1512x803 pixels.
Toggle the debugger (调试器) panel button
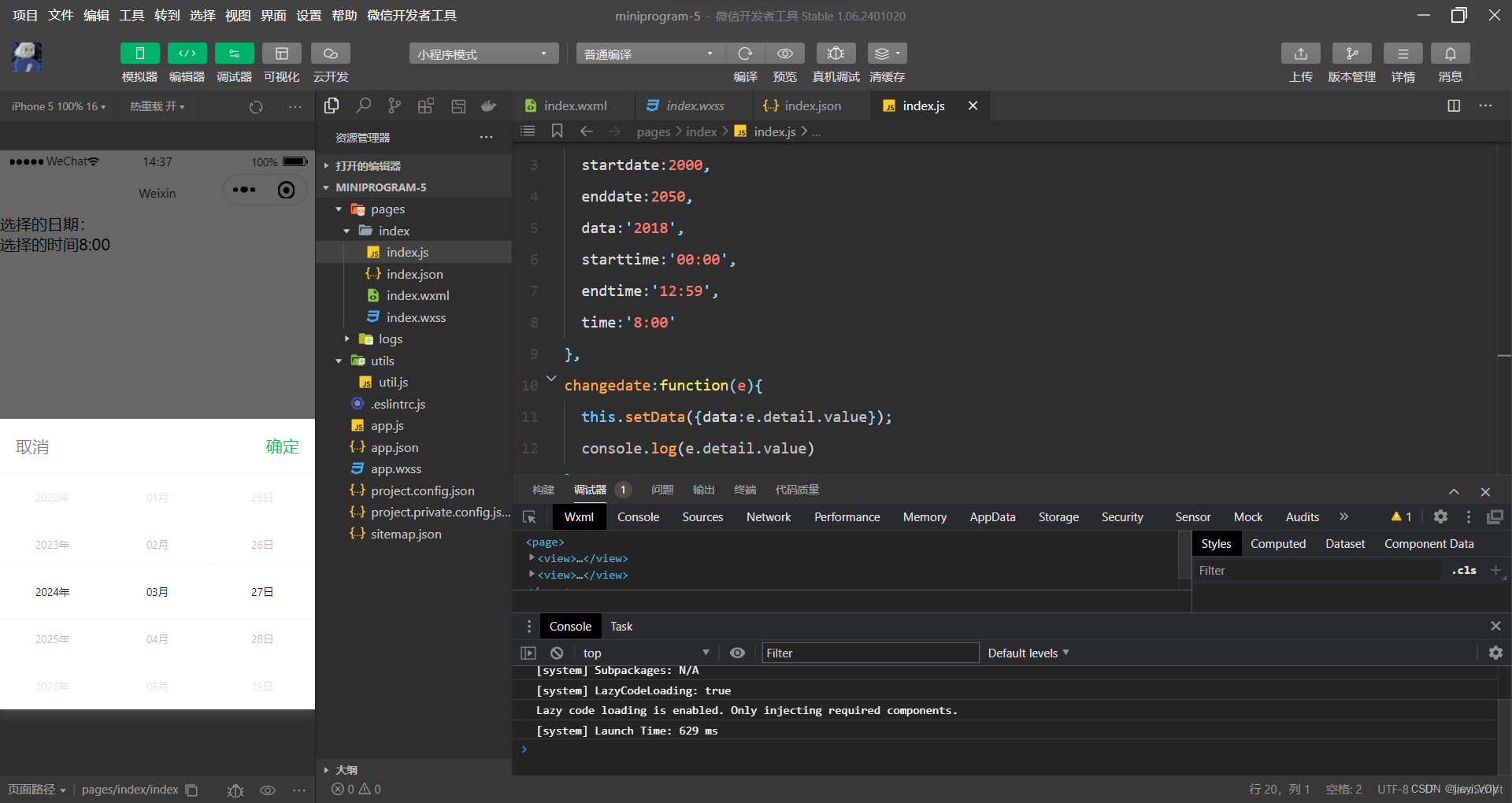point(234,54)
